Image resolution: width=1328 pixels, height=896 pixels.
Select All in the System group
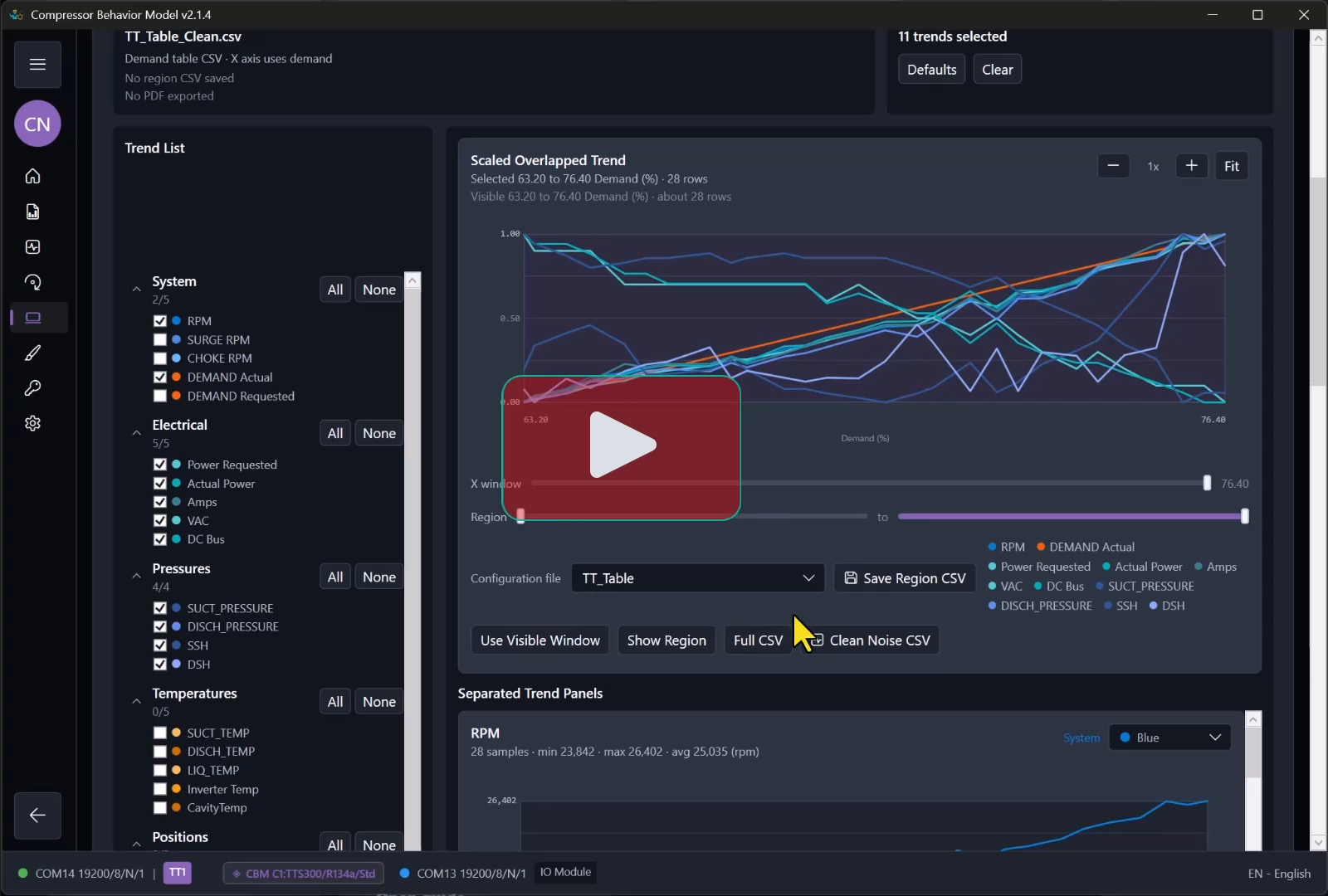click(335, 290)
